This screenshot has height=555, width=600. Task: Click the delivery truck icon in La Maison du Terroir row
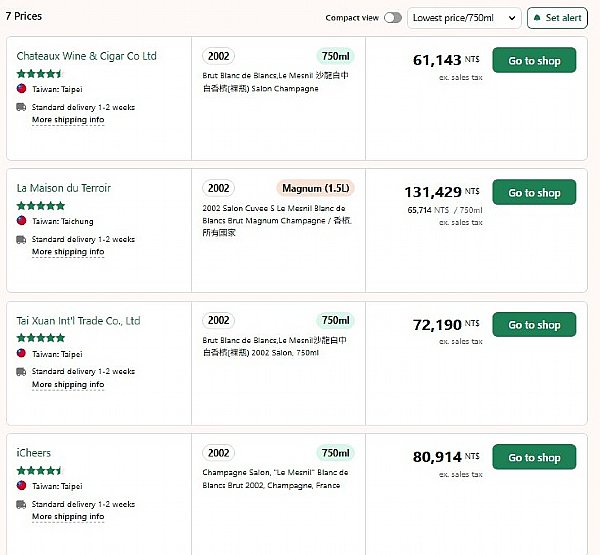click(21, 239)
